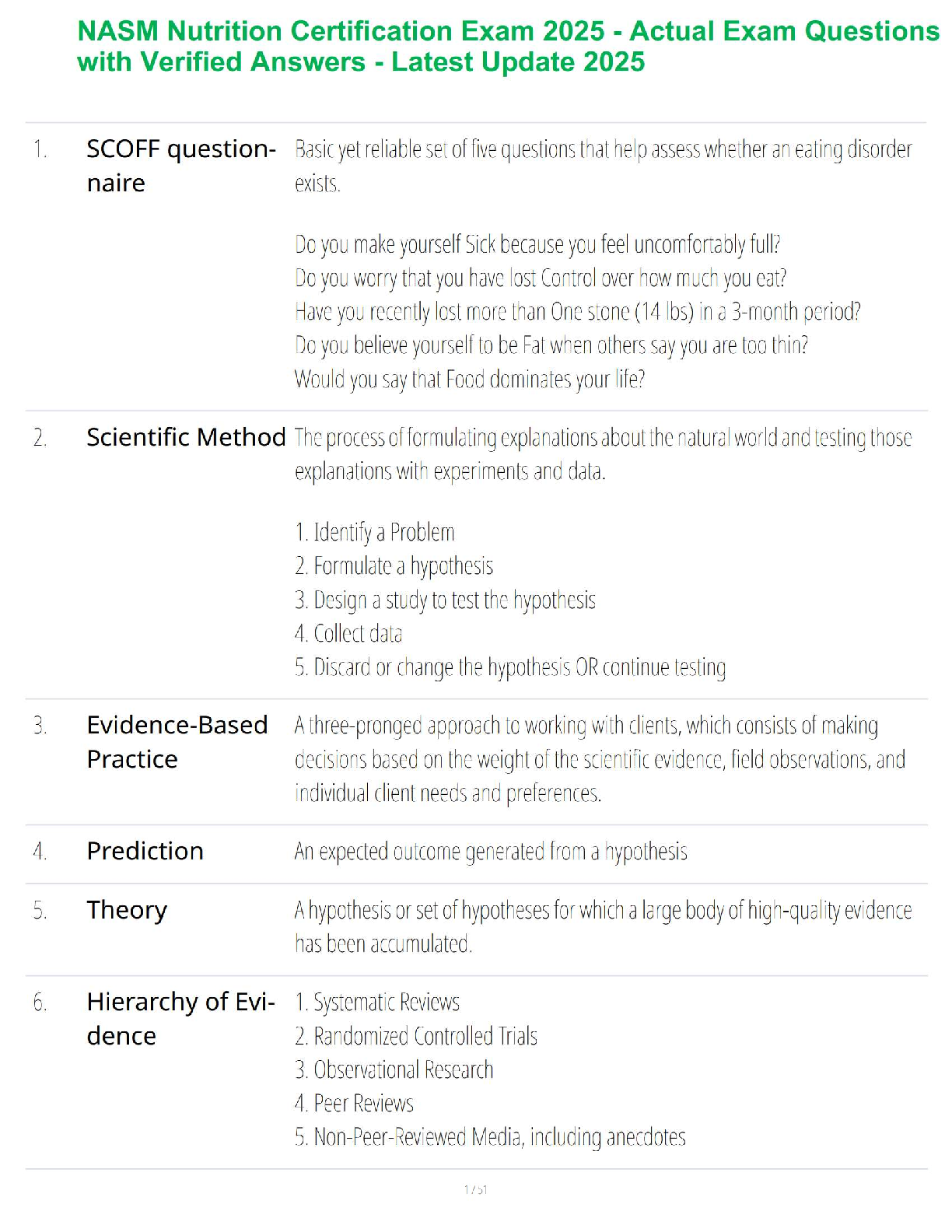The width and height of the screenshot is (952, 1232).
Task: Click the "Scientific Method" term heading
Action: (x=186, y=437)
